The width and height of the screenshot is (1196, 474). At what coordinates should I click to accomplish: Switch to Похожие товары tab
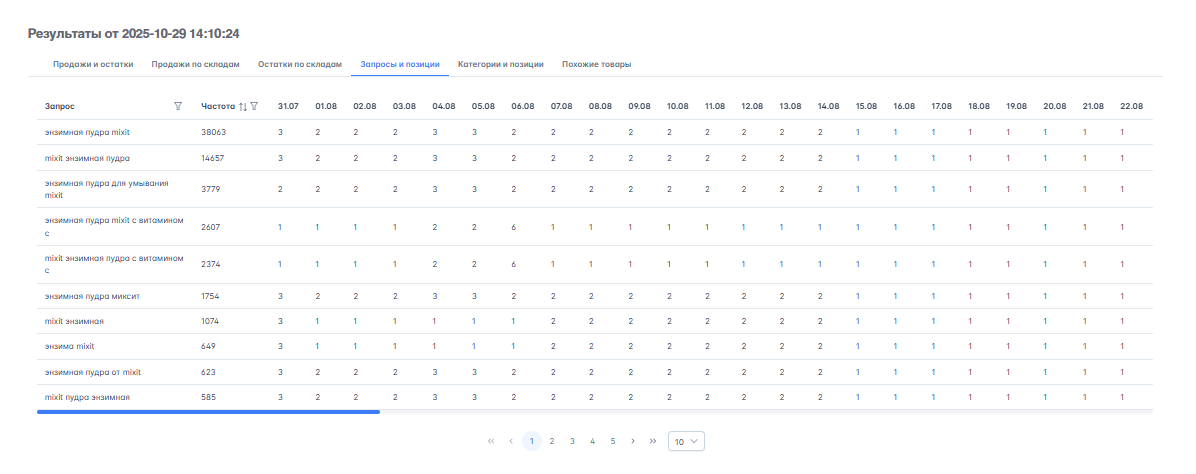pyautogui.click(x=596, y=65)
